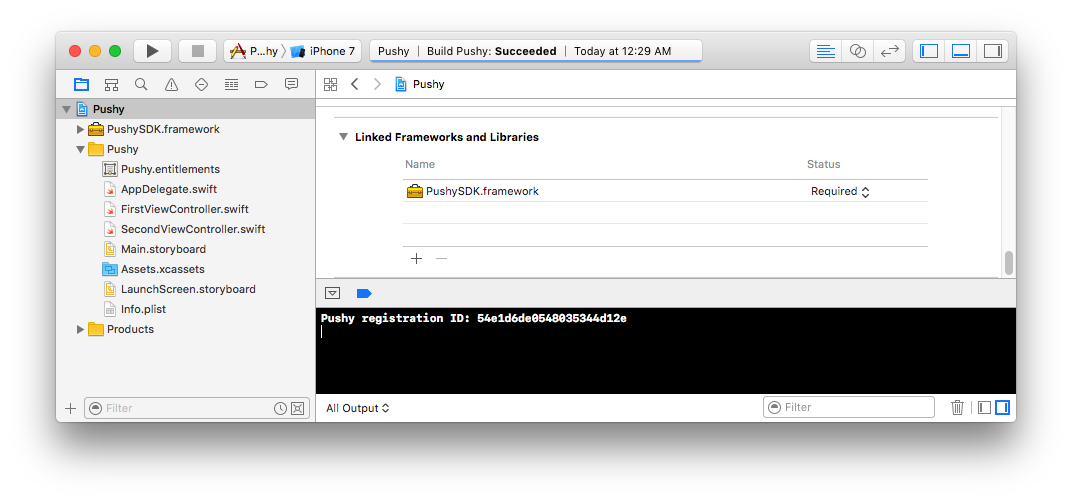Go back in editor history
This screenshot has width=1072, height=502.
point(354,84)
